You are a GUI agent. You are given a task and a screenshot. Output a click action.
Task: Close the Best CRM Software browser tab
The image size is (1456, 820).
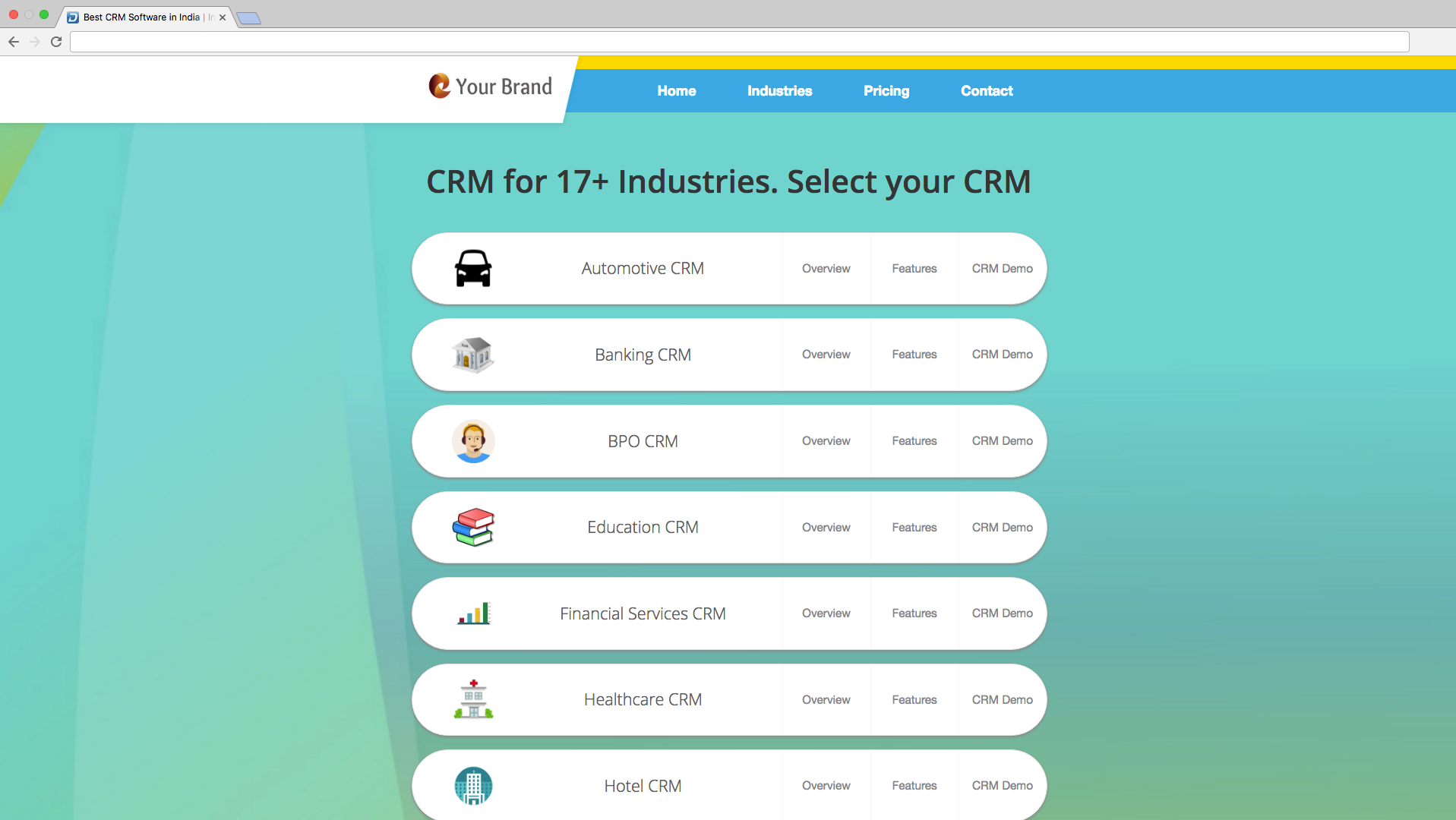(223, 17)
